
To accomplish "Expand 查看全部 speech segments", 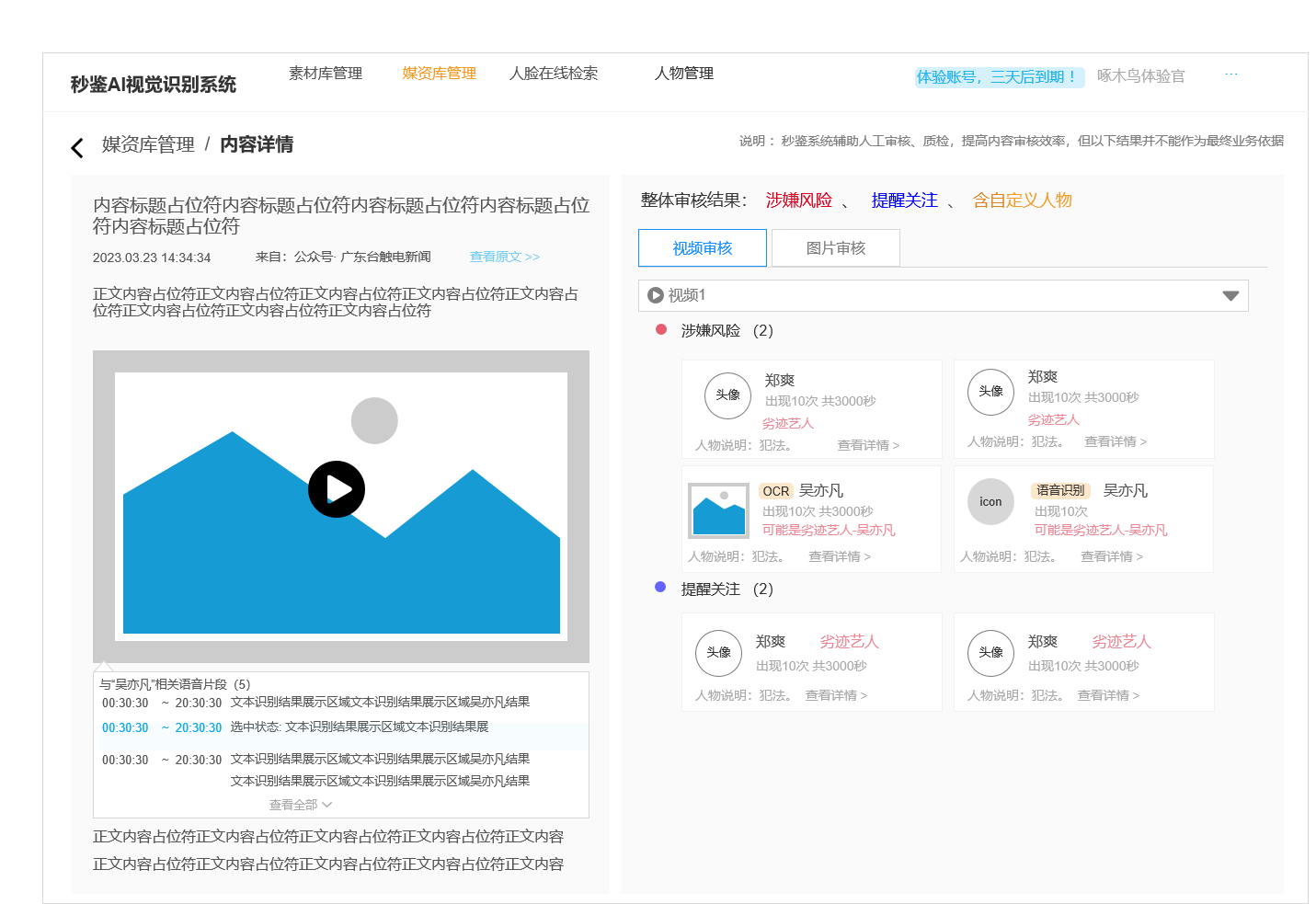I will tap(301, 805).
